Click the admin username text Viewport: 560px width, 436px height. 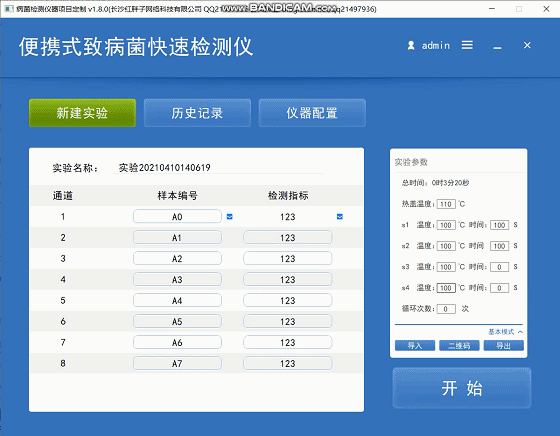tap(436, 46)
